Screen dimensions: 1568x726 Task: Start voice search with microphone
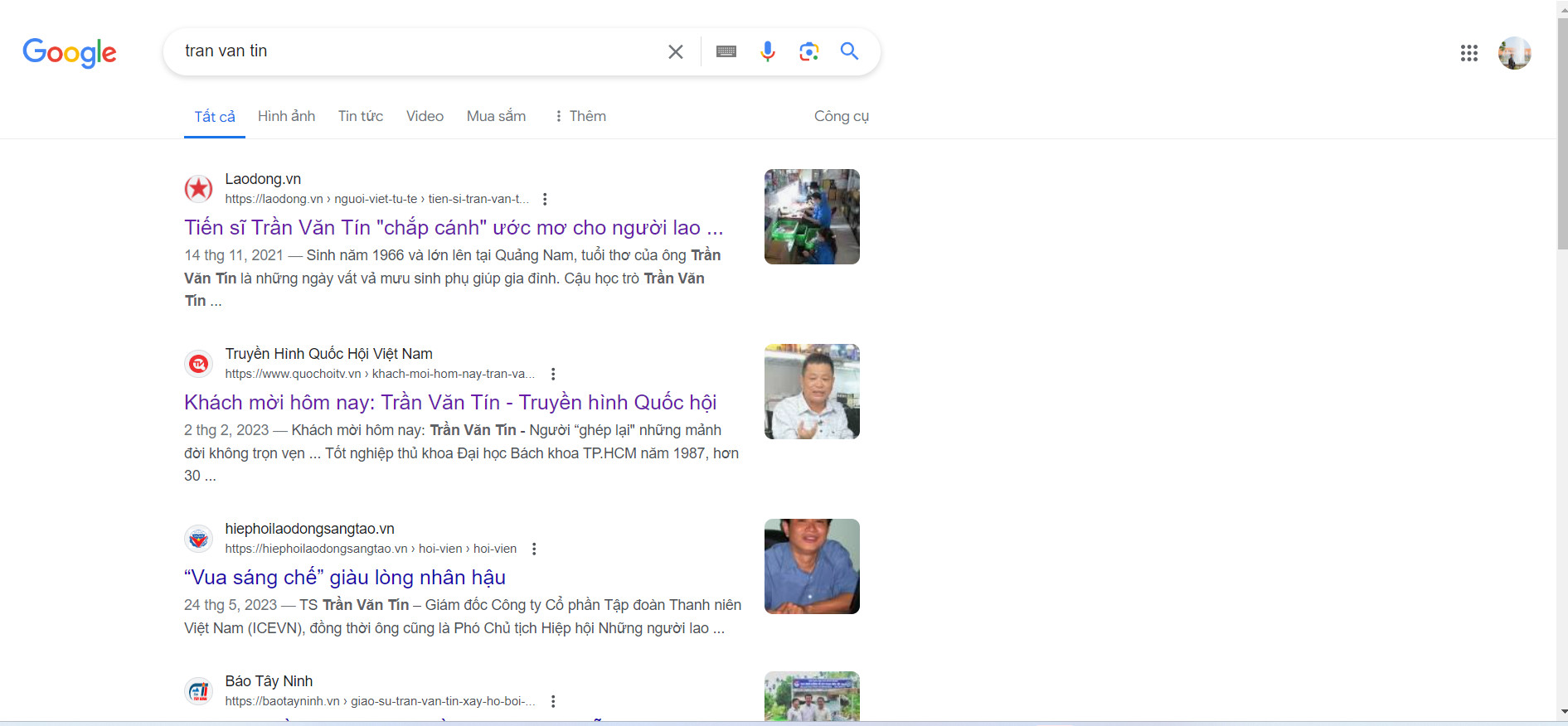[x=767, y=51]
